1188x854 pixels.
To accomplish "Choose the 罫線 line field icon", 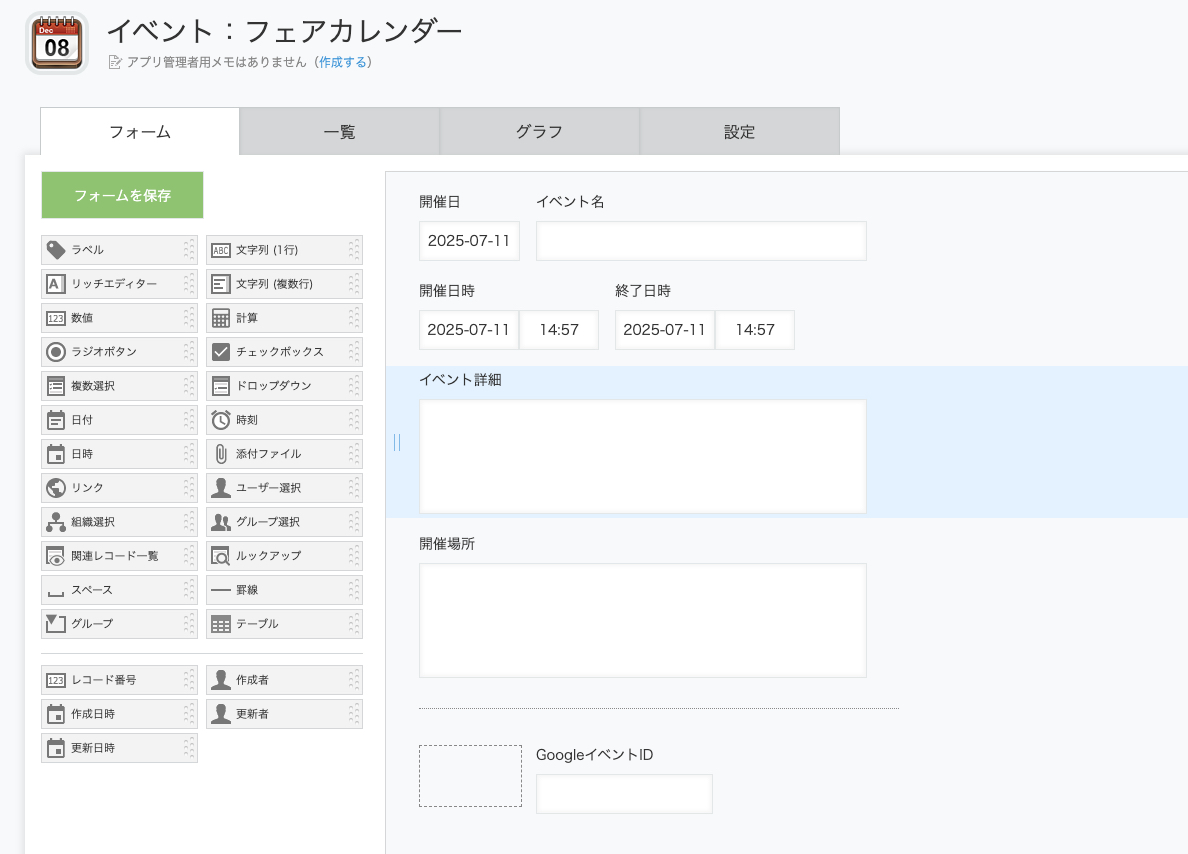I will [220, 590].
